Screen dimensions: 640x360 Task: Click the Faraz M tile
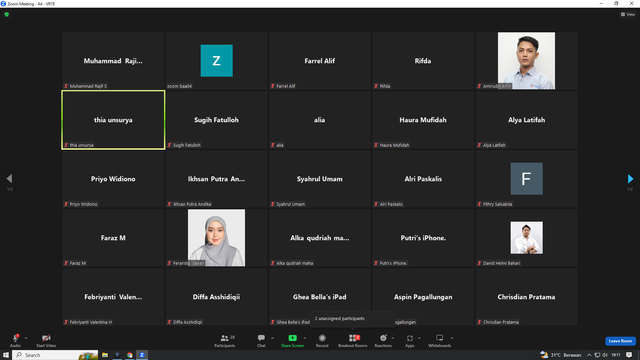pos(113,238)
